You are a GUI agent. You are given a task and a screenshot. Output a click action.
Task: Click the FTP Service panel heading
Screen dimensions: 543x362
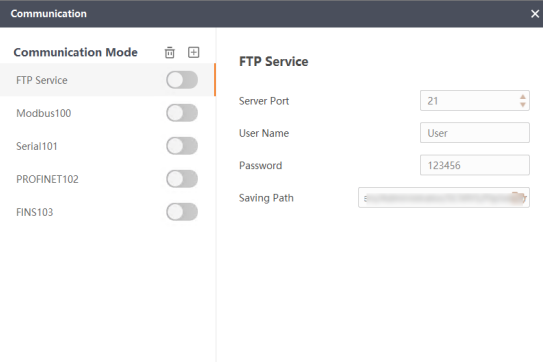[x=274, y=62]
